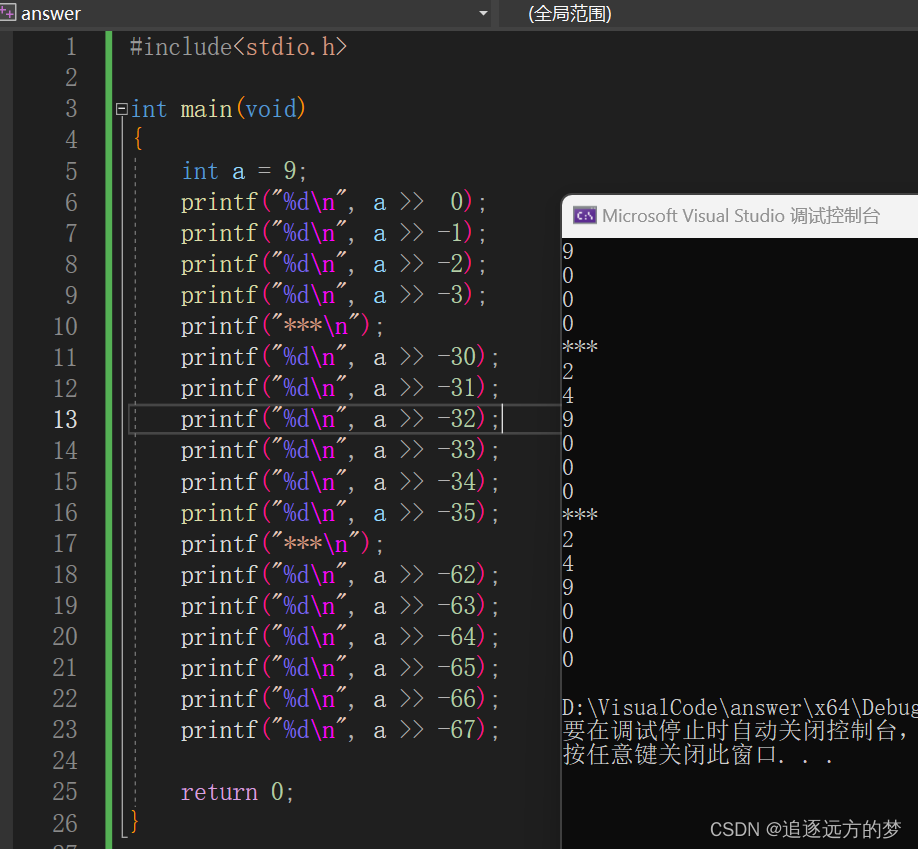Click the 要在调试停止时自动关闭控制台 console line
Image resolution: width=918 pixels, height=849 pixels.
735,731
